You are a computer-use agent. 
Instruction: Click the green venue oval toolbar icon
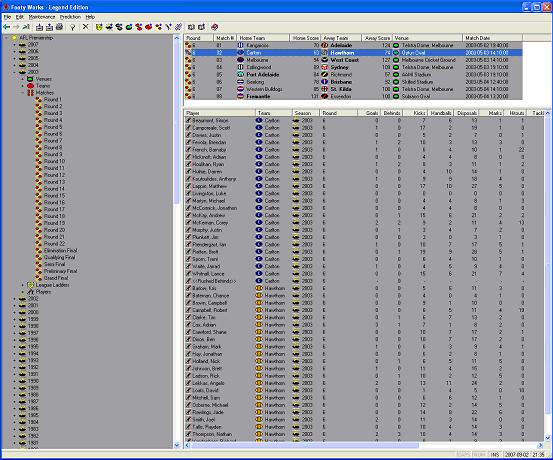(129, 27)
